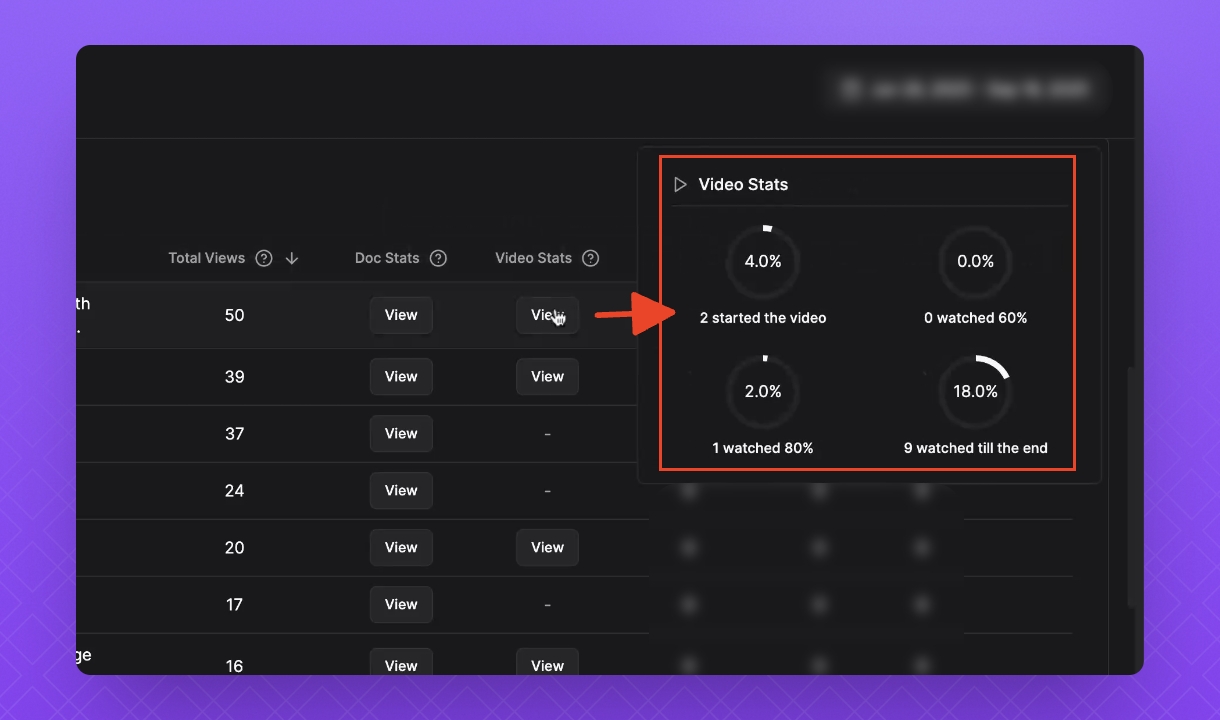Open Doc Stats View for the 50 views row
This screenshot has width=1220, height=720.
401,315
